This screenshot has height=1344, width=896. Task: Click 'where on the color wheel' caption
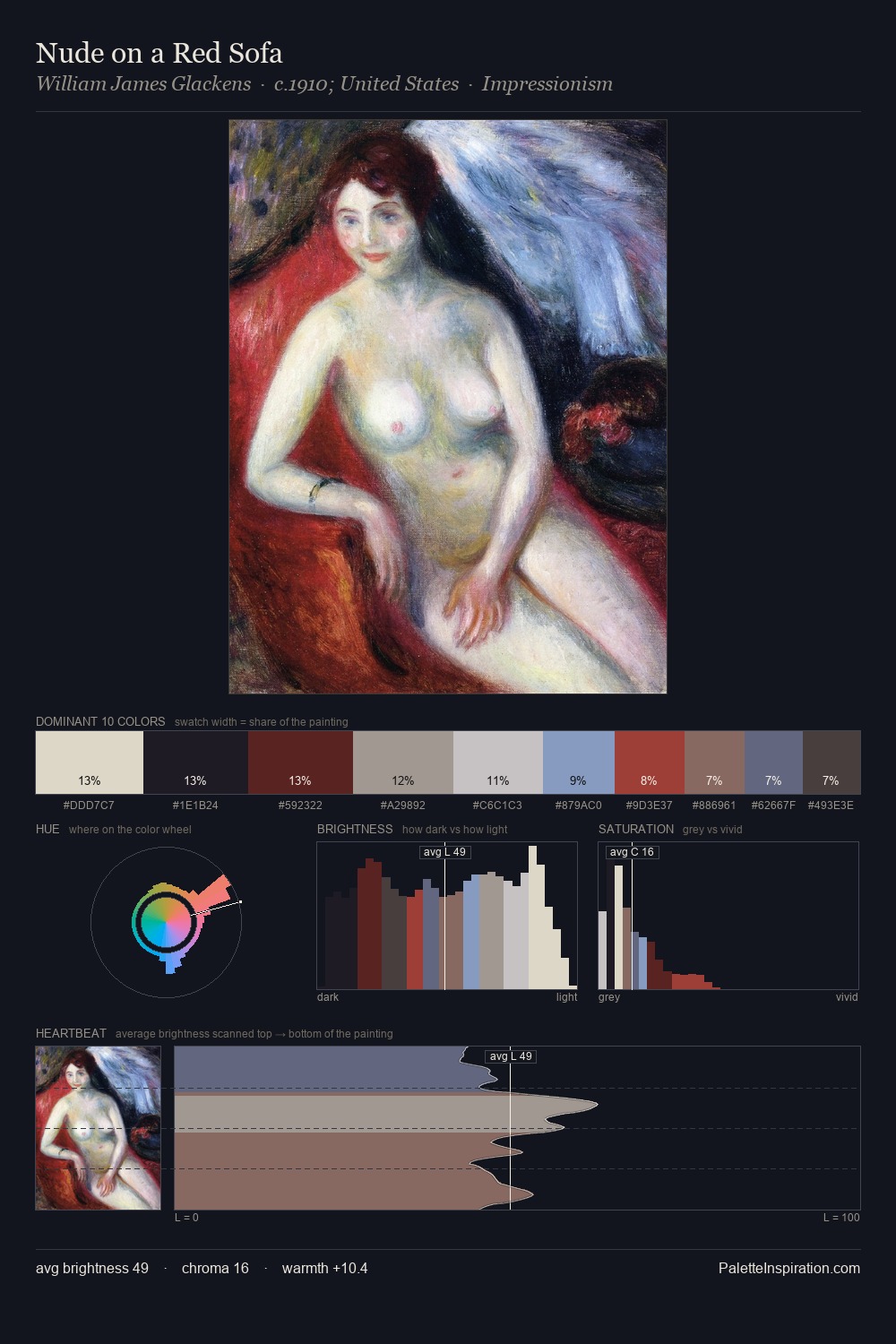(130, 830)
